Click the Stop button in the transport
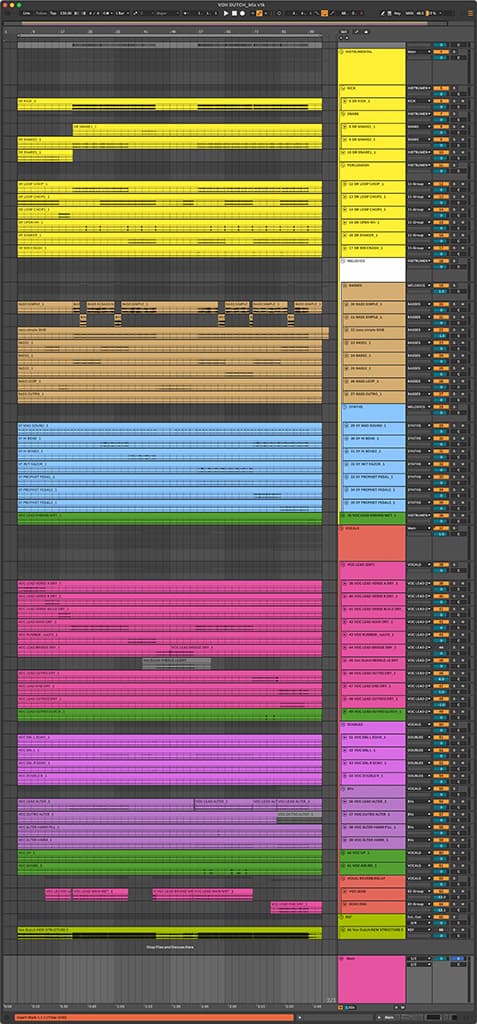477x1024 pixels. [234, 12]
